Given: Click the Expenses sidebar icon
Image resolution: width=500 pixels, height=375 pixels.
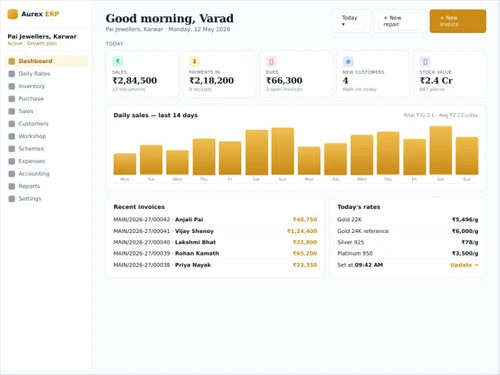Looking at the screenshot, I should 12,161.
